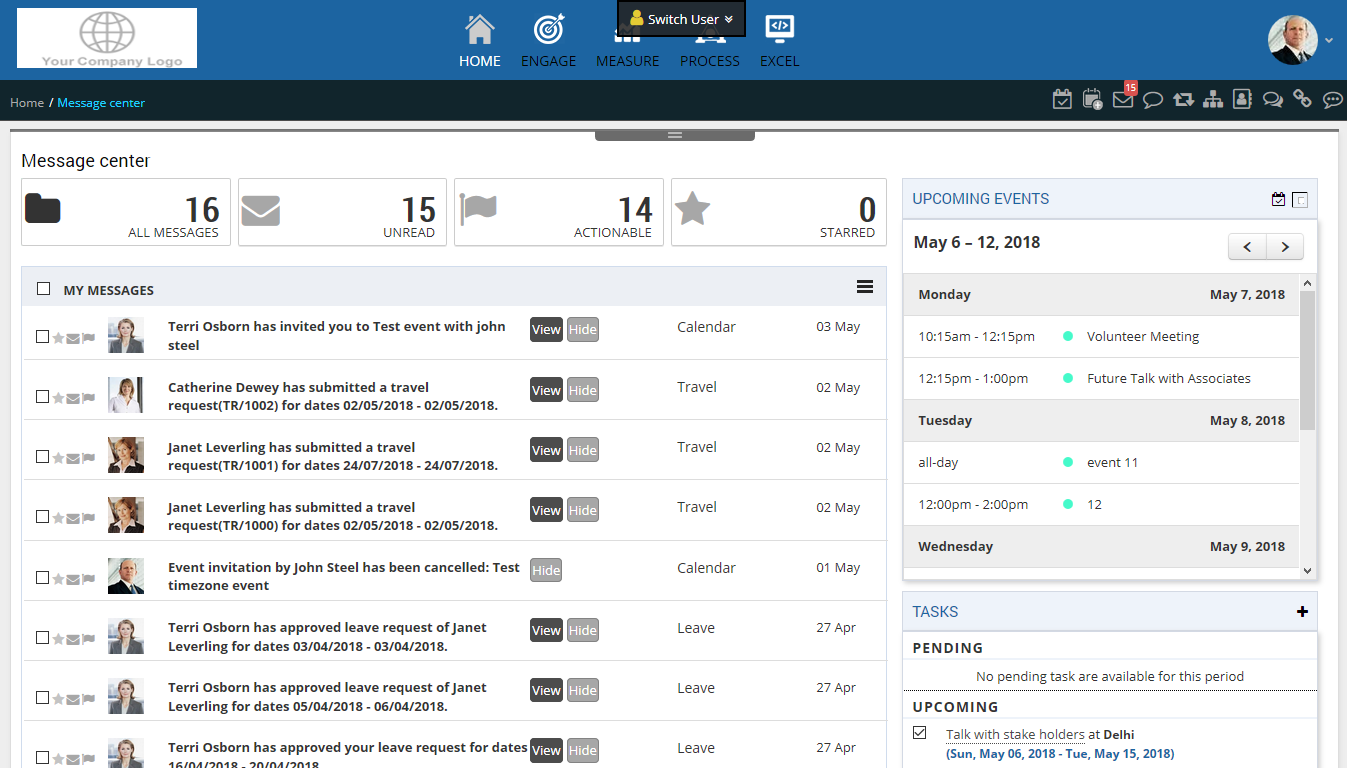The height and width of the screenshot is (768, 1347).
Task: Select checkbox for Janet Leverling TR/1000 message
Action: tap(42, 516)
